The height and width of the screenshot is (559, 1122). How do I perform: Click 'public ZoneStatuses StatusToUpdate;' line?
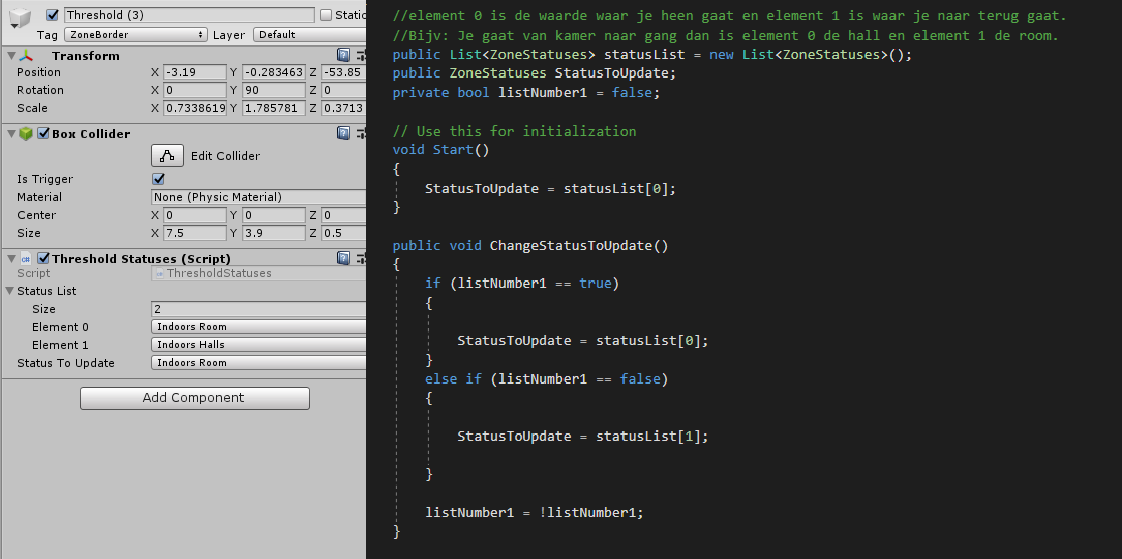(x=535, y=73)
